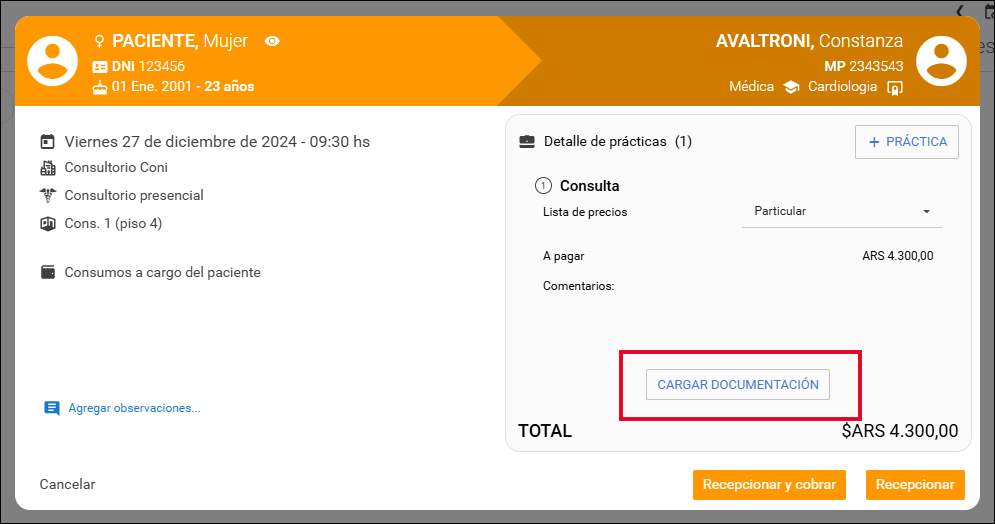995x524 pixels.
Task: Click the birthday cake icon
Action: 100,88
